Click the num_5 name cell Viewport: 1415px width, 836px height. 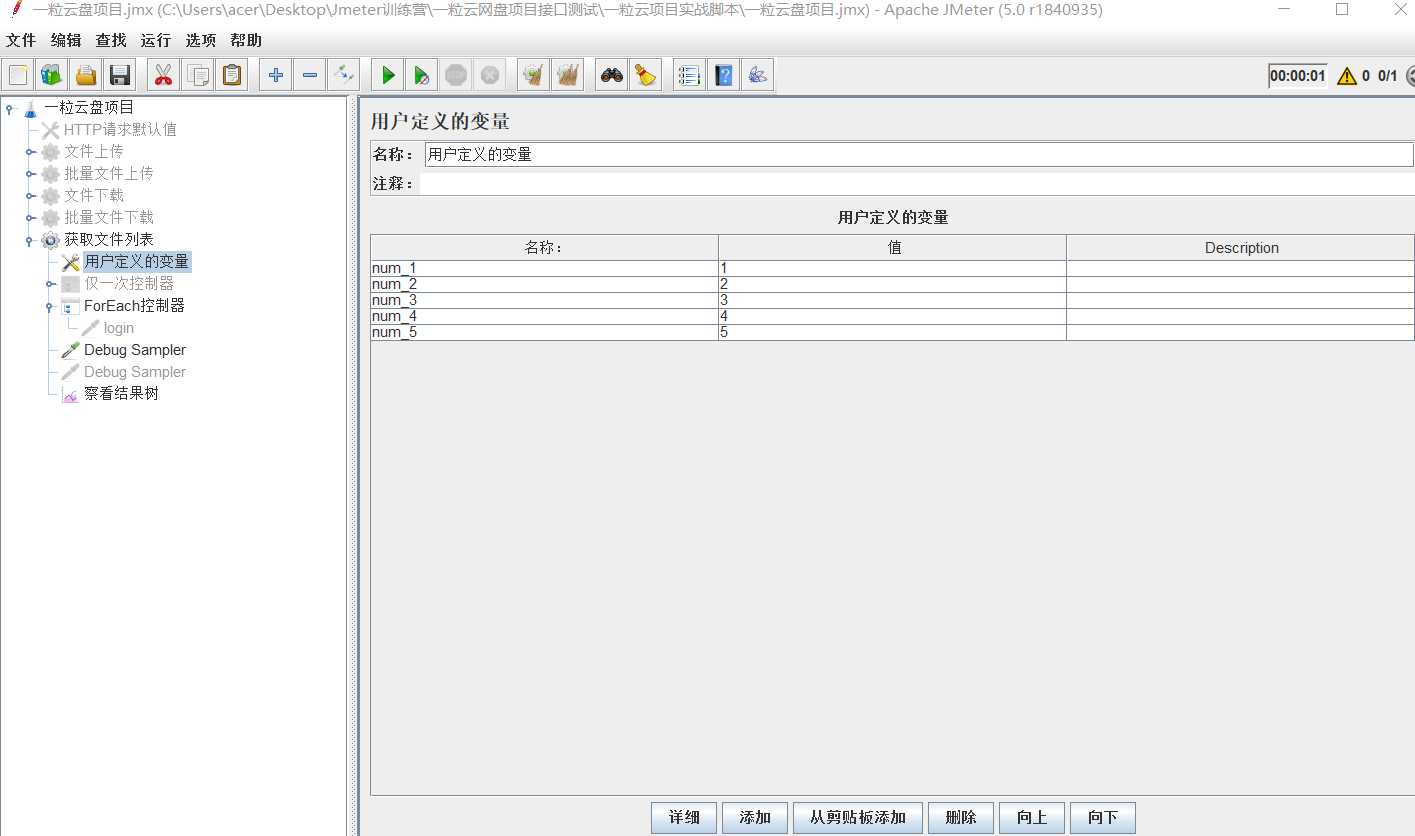tap(544, 332)
